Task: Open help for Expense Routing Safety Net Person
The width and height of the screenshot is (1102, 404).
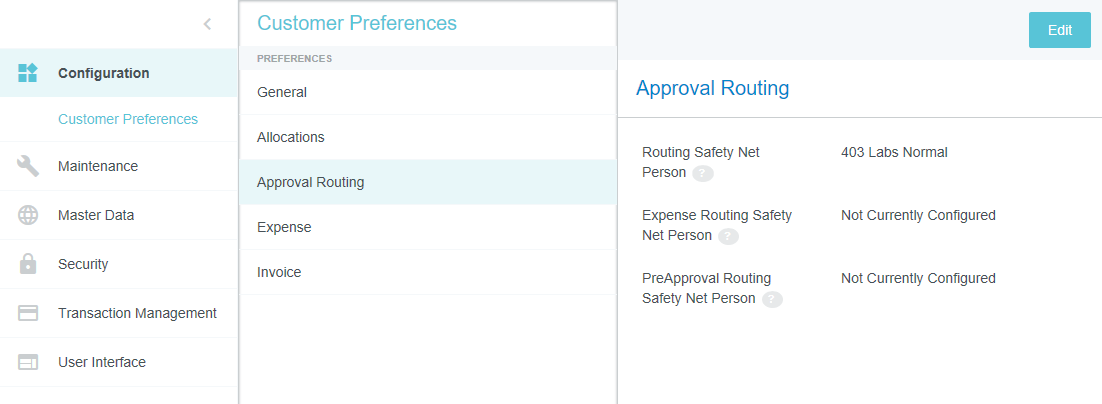Action: click(728, 236)
